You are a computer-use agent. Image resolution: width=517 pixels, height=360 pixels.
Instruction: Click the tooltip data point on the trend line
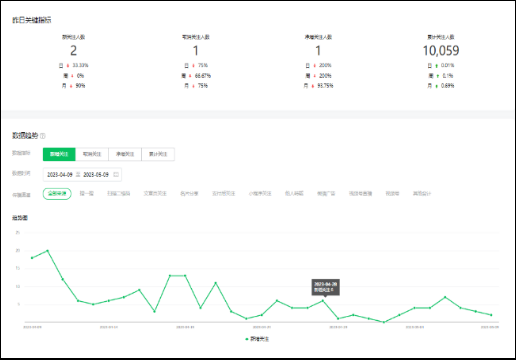pyautogui.click(x=323, y=301)
